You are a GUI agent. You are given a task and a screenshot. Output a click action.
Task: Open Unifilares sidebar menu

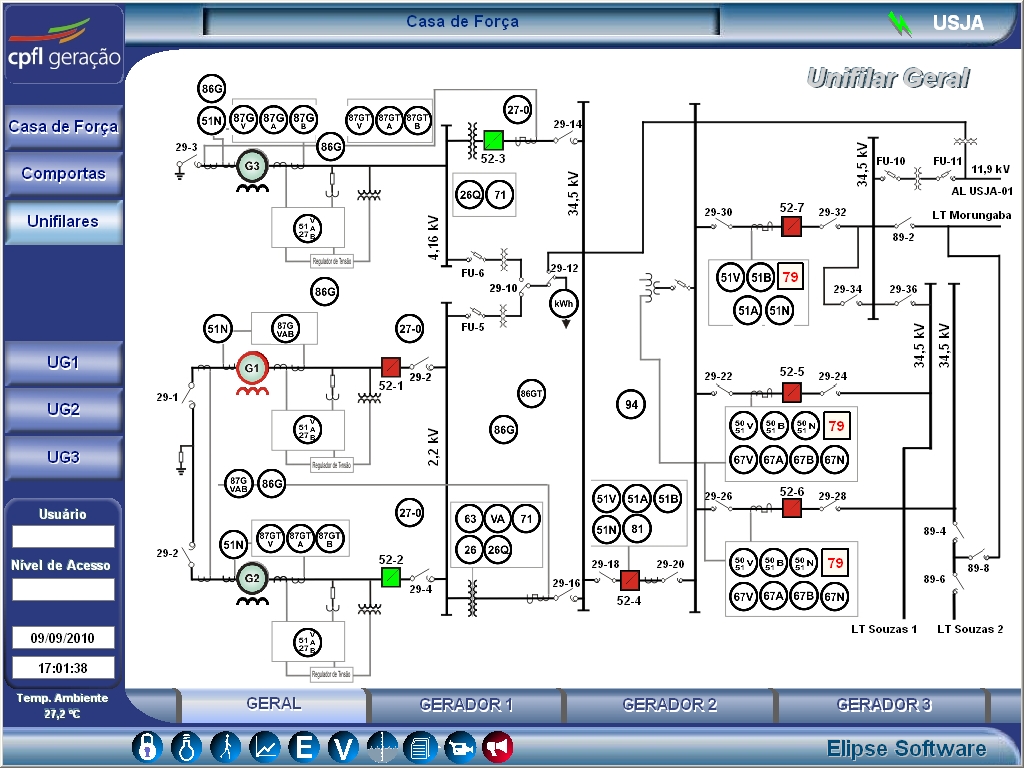click(x=63, y=221)
